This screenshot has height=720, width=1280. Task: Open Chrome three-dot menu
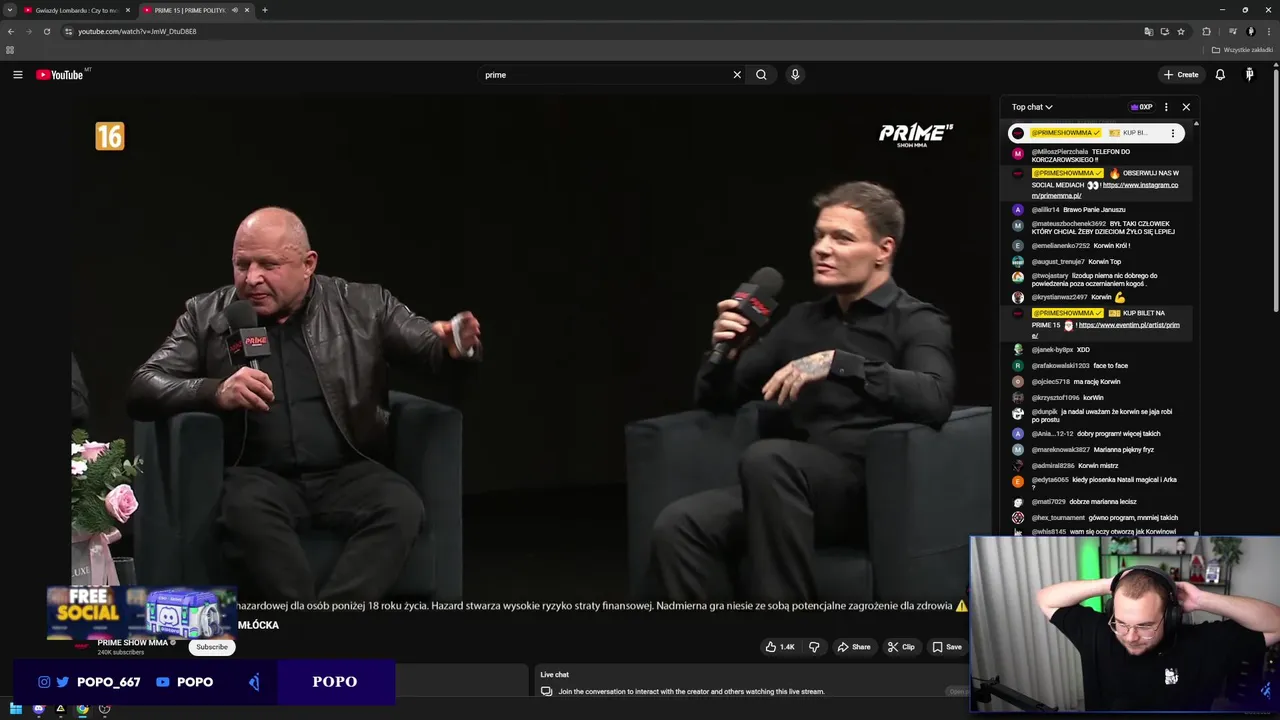1269,31
